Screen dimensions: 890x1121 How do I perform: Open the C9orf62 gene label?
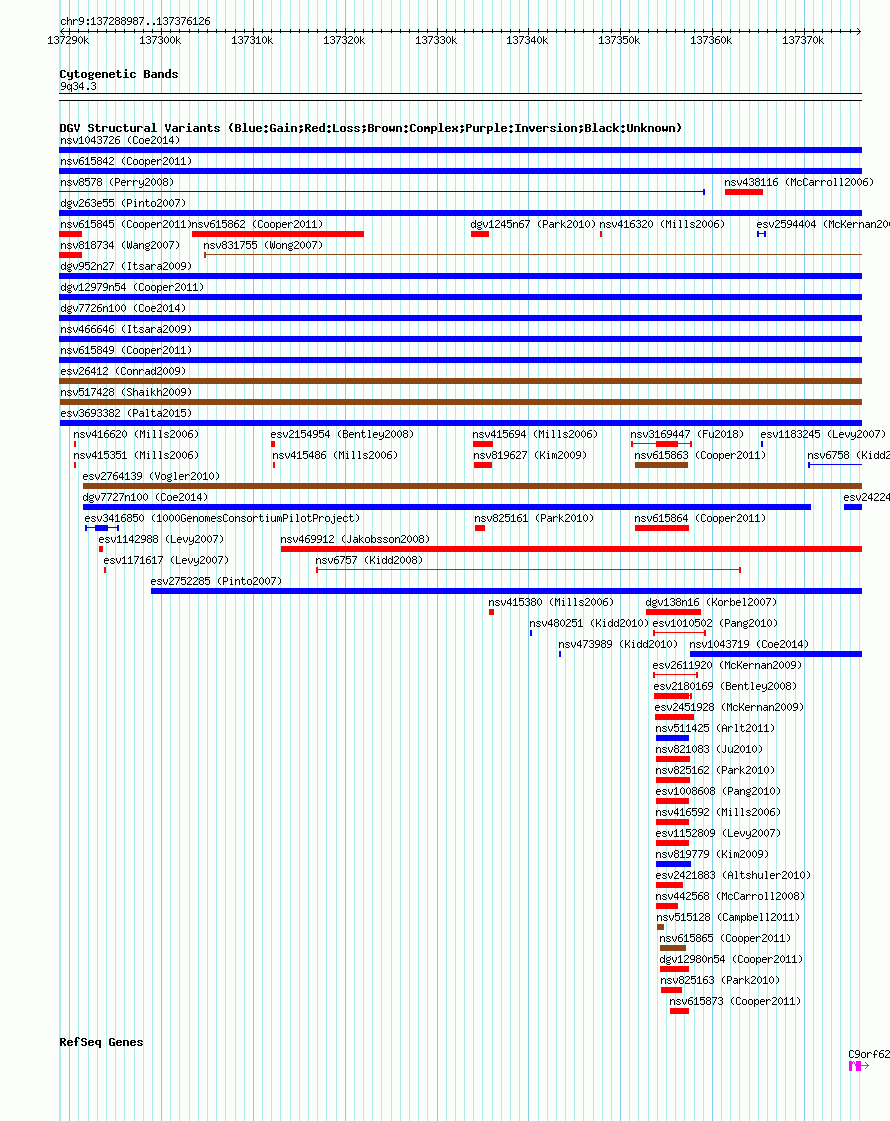point(869,1055)
